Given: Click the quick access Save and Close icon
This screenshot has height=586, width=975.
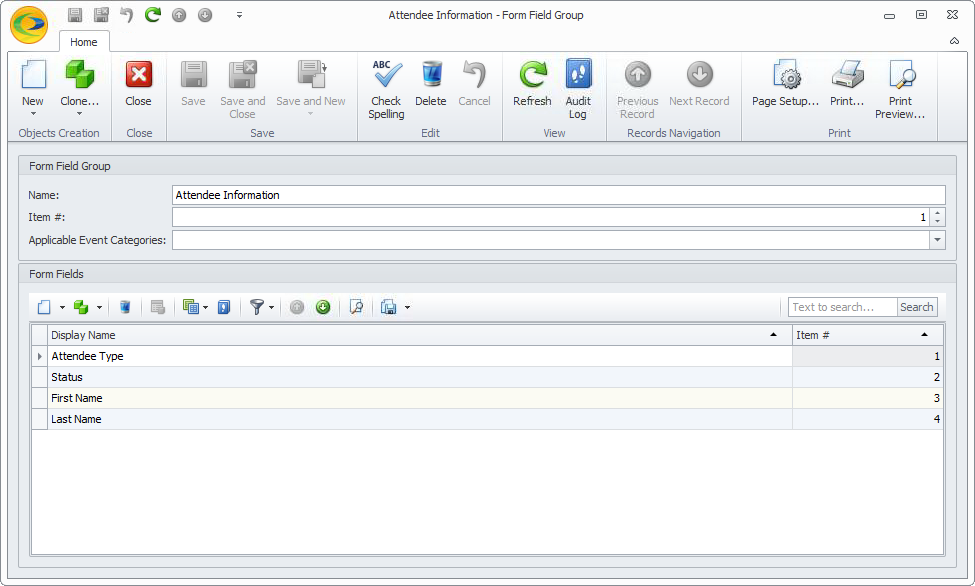Looking at the screenshot, I should pyautogui.click(x=101, y=15).
